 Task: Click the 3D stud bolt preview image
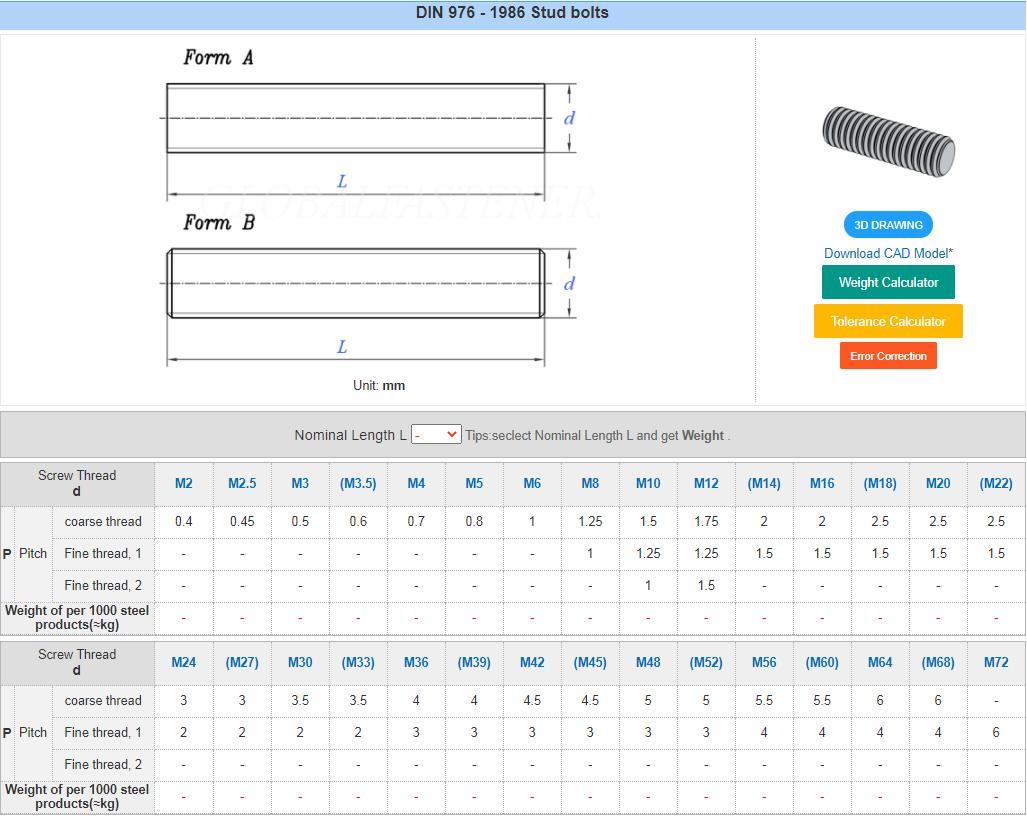tap(887, 140)
